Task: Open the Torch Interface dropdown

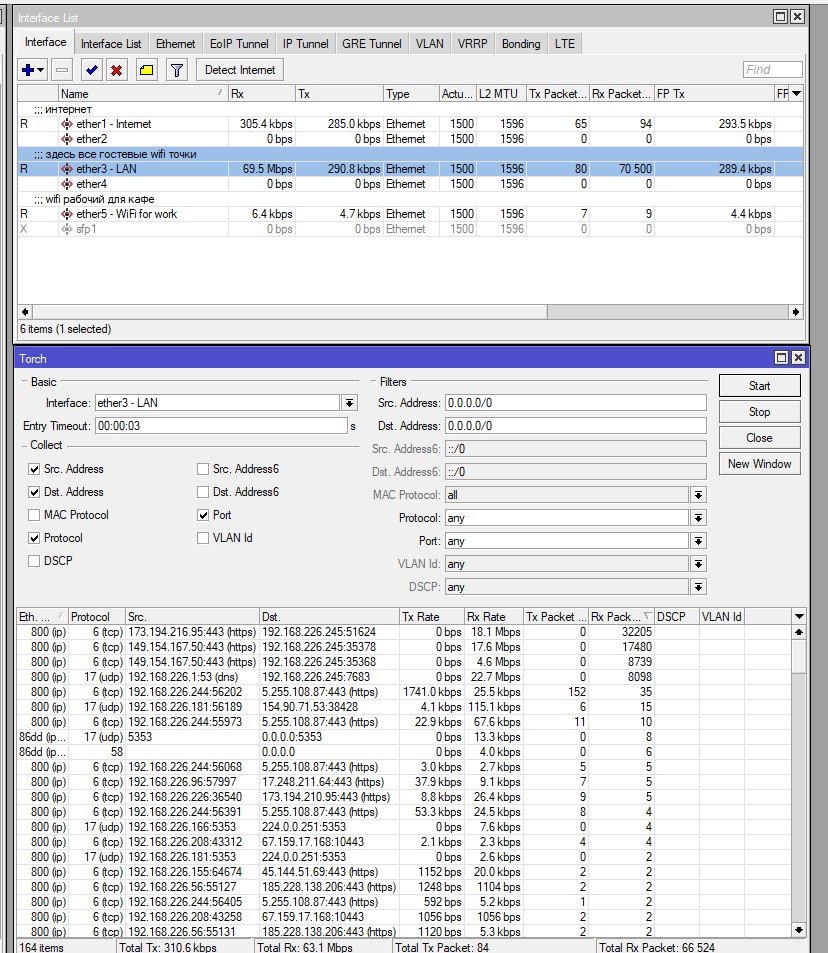Action: [349, 403]
